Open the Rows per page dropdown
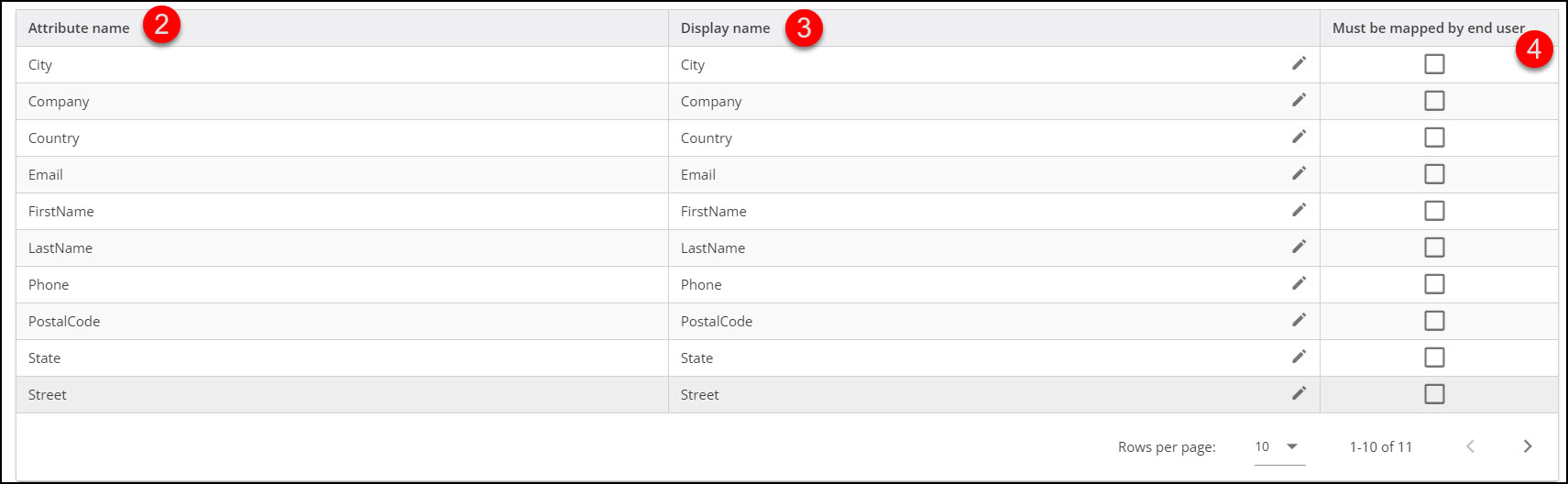 pyautogui.click(x=1279, y=446)
